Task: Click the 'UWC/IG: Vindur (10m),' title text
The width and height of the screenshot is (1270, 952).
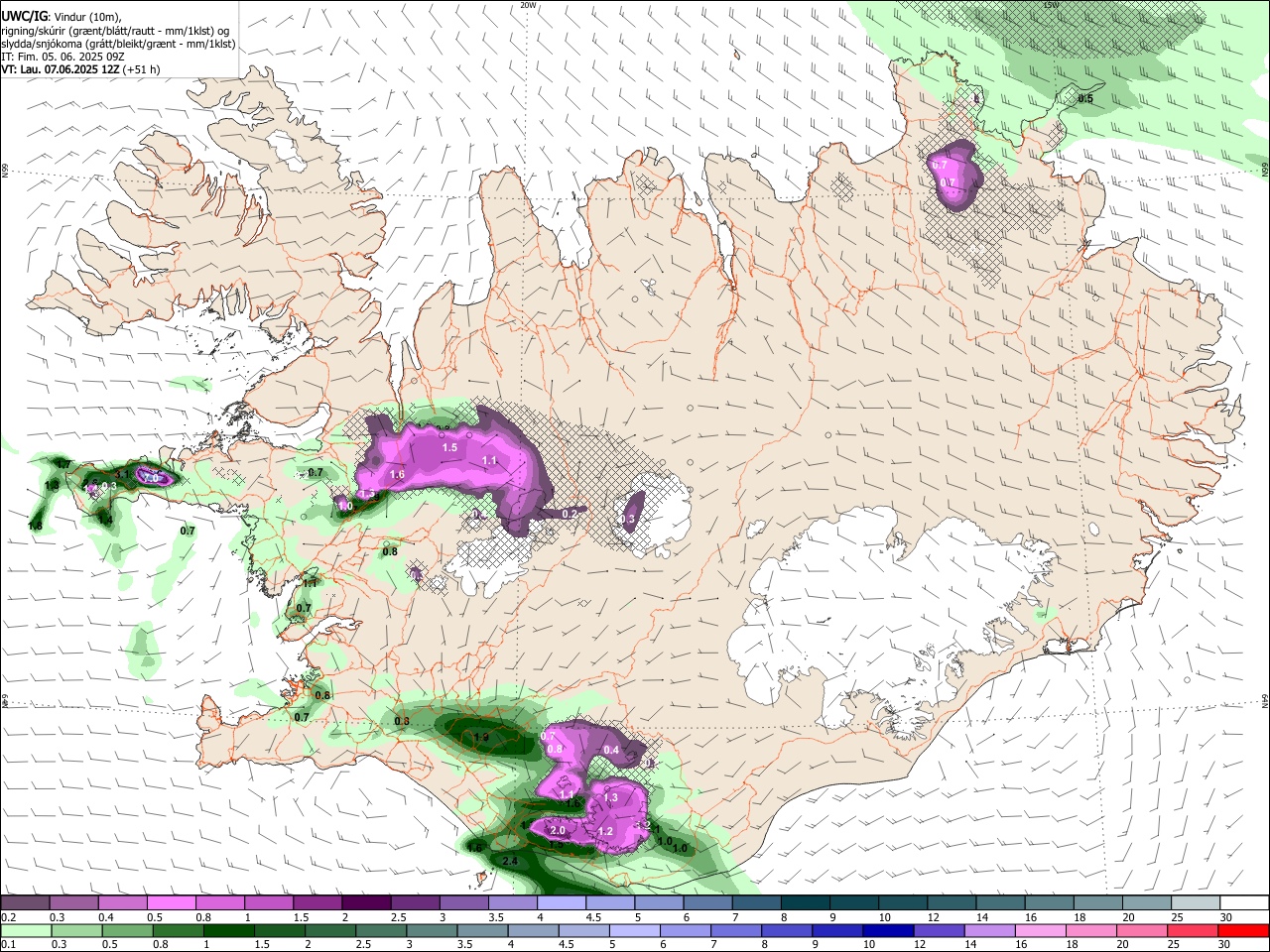Action: pyautogui.click(x=62, y=15)
